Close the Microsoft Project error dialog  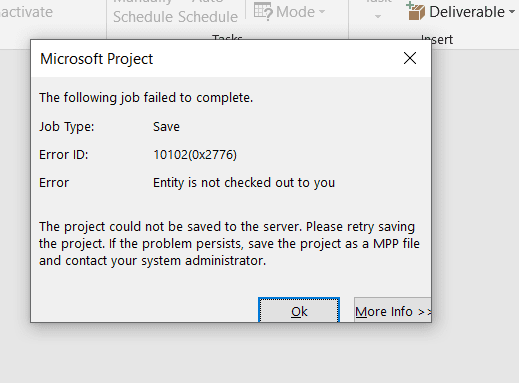tap(410, 58)
